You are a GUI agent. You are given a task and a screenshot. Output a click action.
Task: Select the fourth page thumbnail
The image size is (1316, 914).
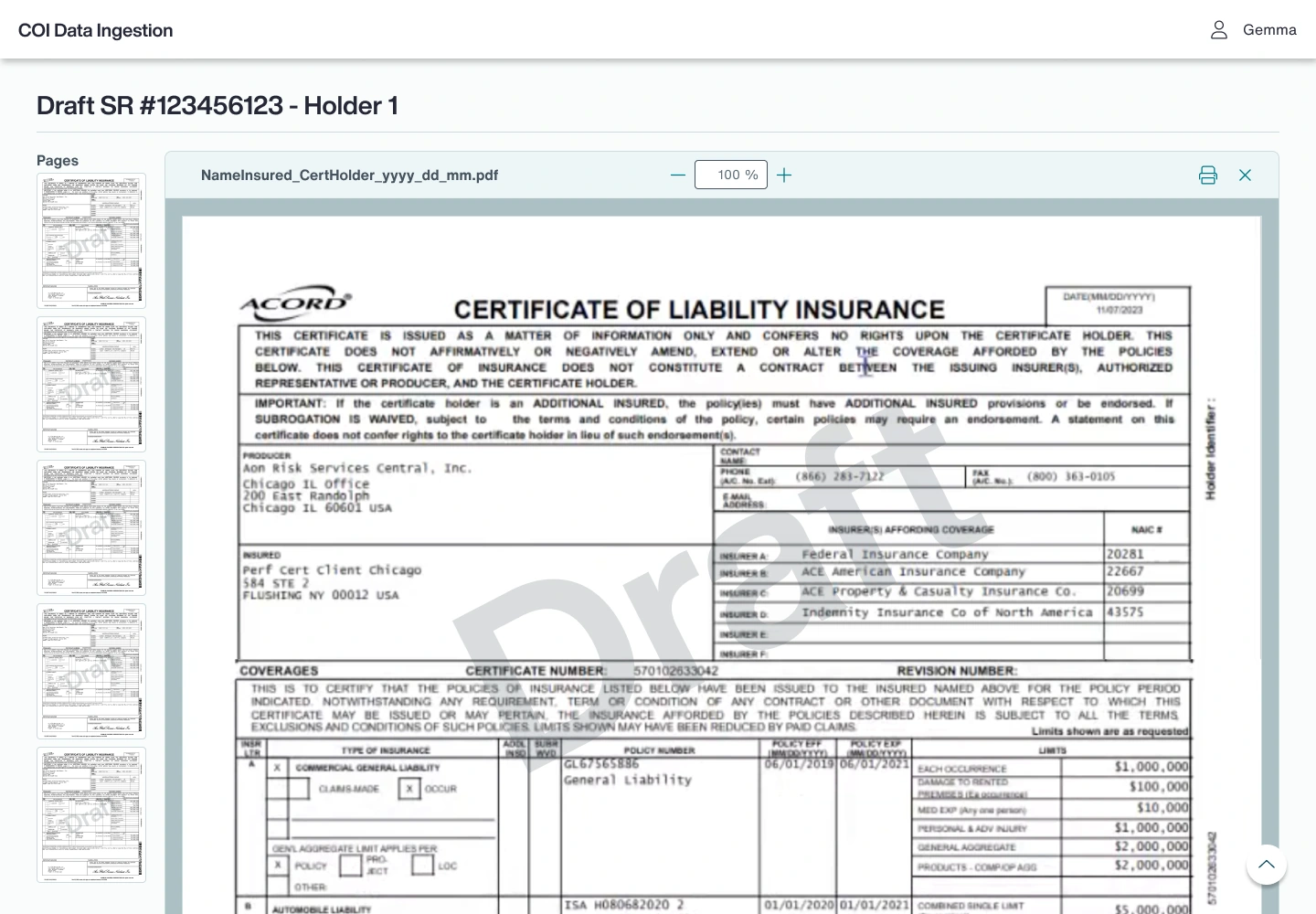[91, 672]
